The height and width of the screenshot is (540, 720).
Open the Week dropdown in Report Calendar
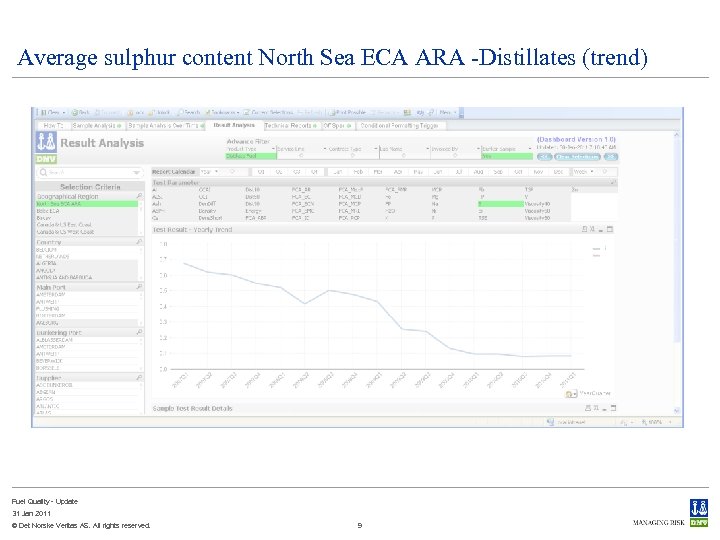click(x=592, y=172)
